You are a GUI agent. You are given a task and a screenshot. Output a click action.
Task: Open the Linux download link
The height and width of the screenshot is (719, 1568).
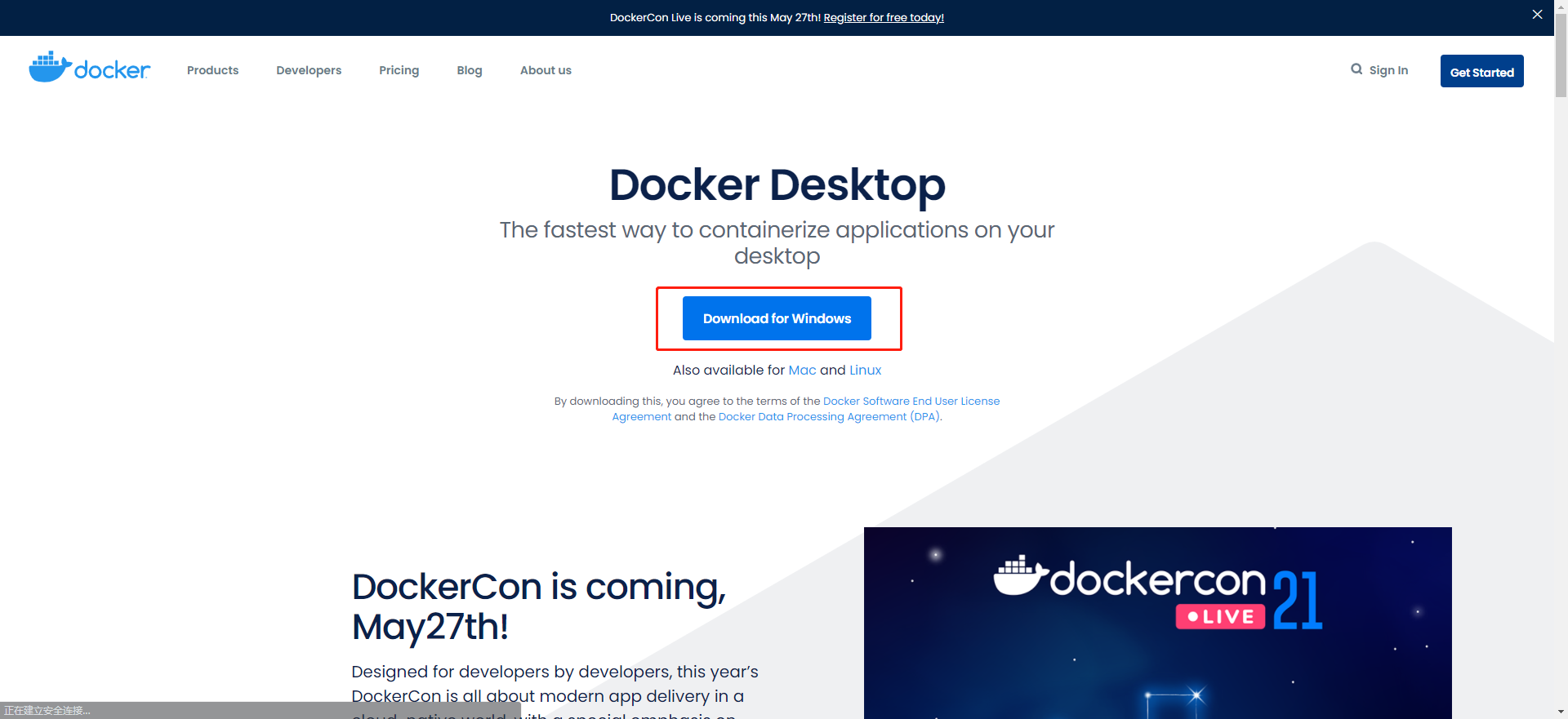pos(865,370)
